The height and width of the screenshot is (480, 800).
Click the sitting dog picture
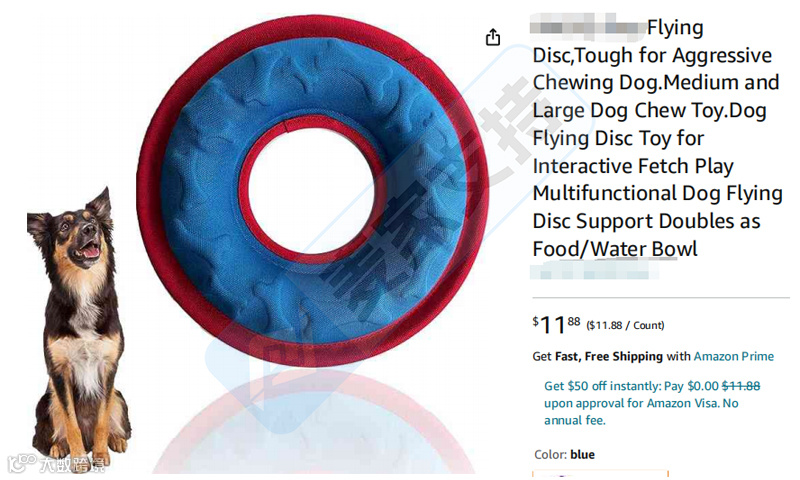[x=77, y=326]
